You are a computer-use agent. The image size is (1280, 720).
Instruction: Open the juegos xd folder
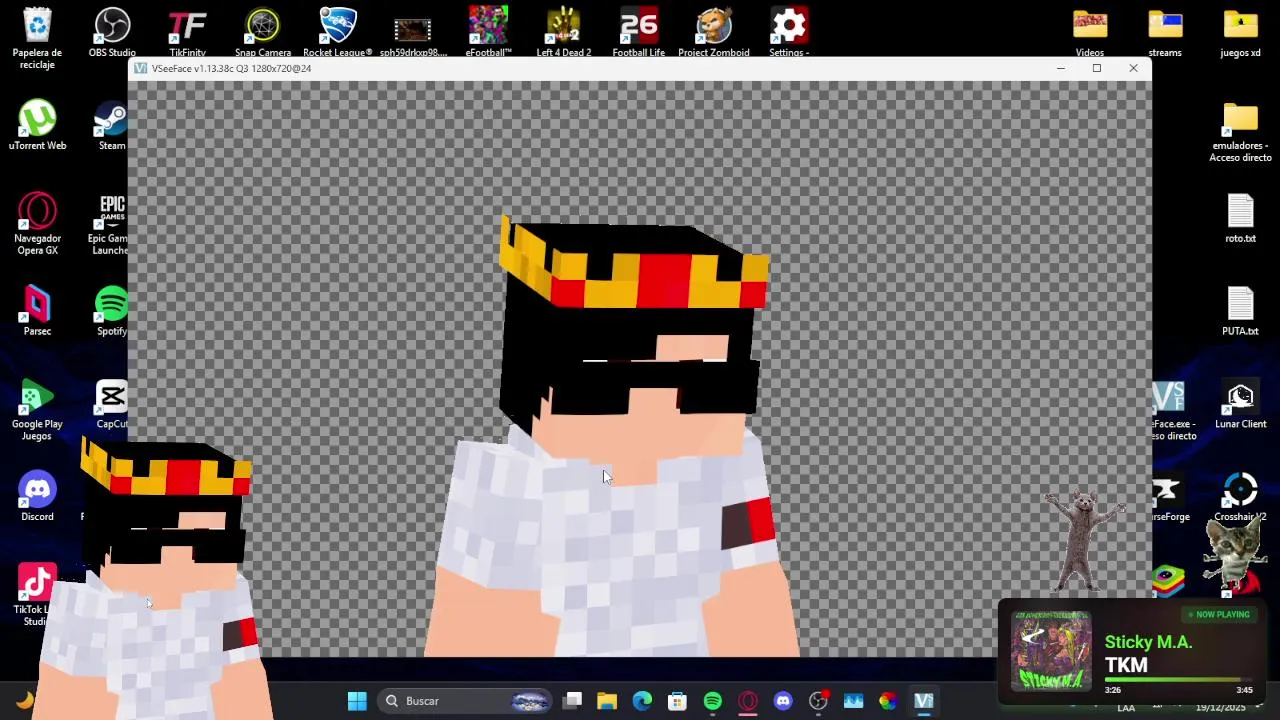pyautogui.click(x=1240, y=33)
